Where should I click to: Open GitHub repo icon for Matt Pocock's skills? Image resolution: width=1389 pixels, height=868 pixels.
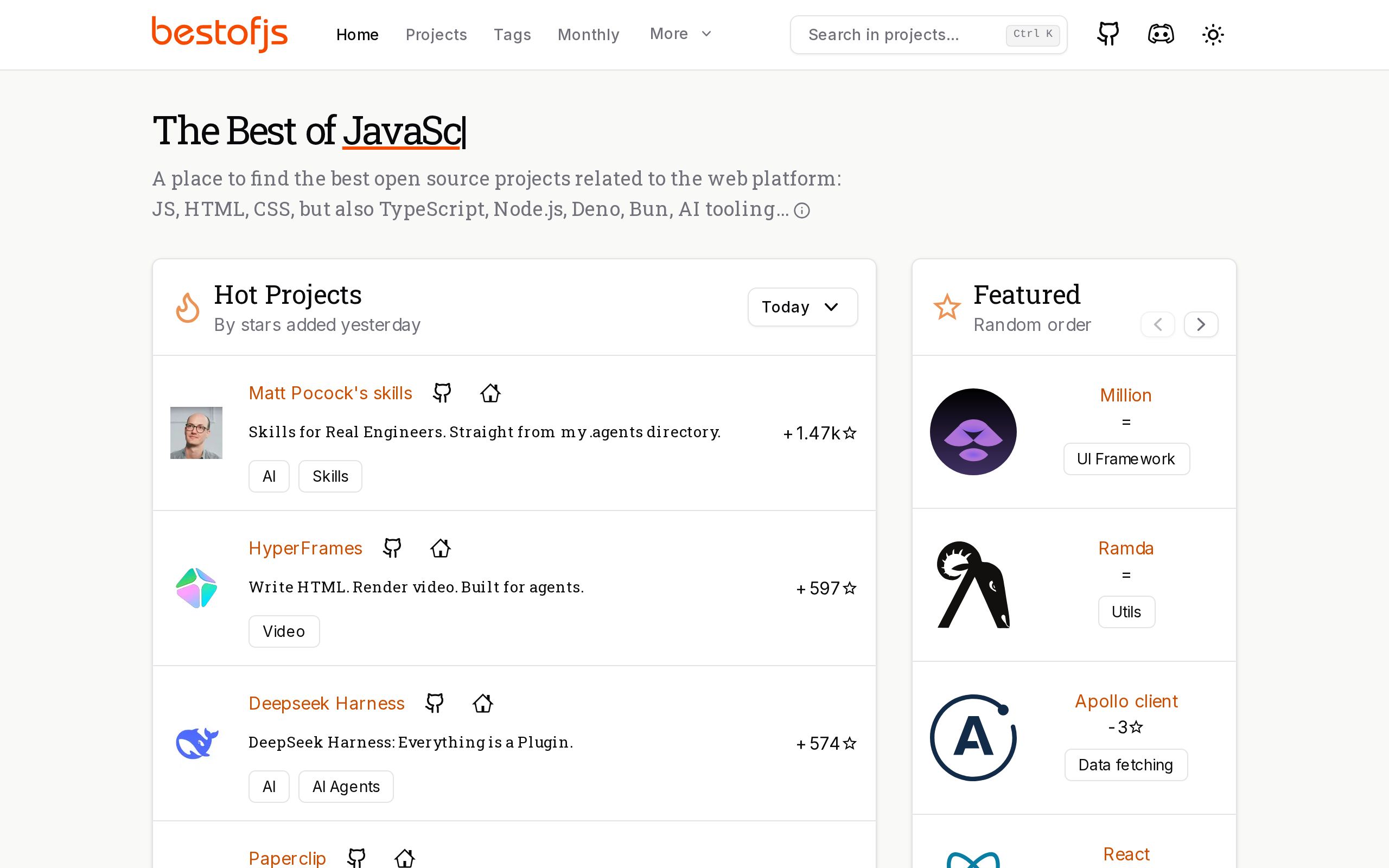[442, 393]
